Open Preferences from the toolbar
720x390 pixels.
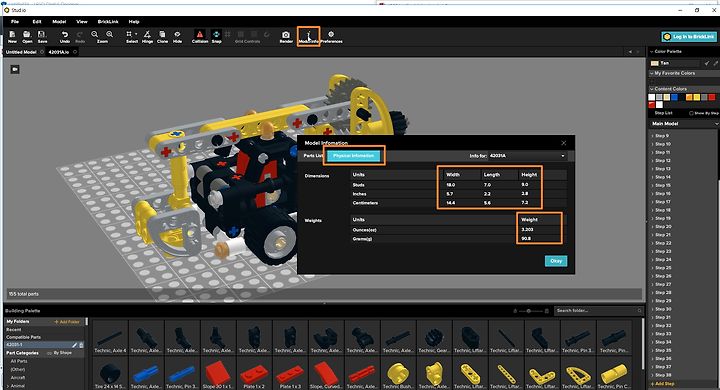pyautogui.click(x=331, y=37)
